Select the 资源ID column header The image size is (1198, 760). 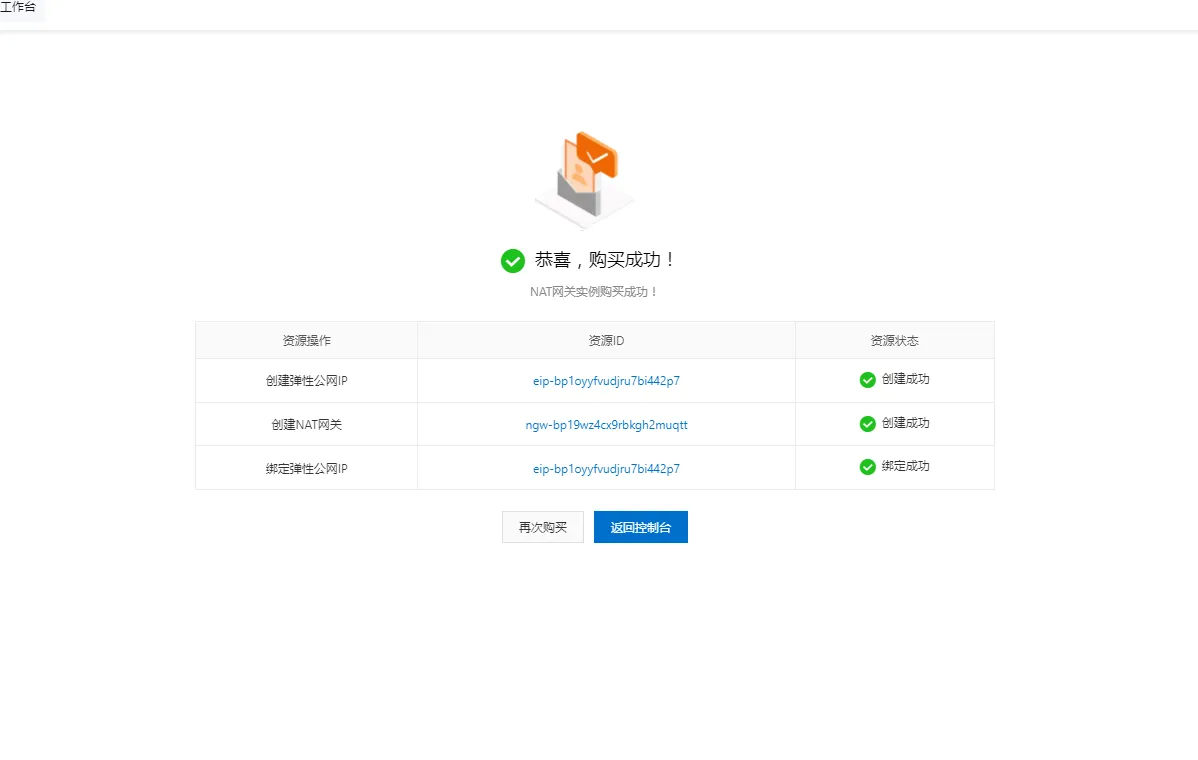(605, 340)
